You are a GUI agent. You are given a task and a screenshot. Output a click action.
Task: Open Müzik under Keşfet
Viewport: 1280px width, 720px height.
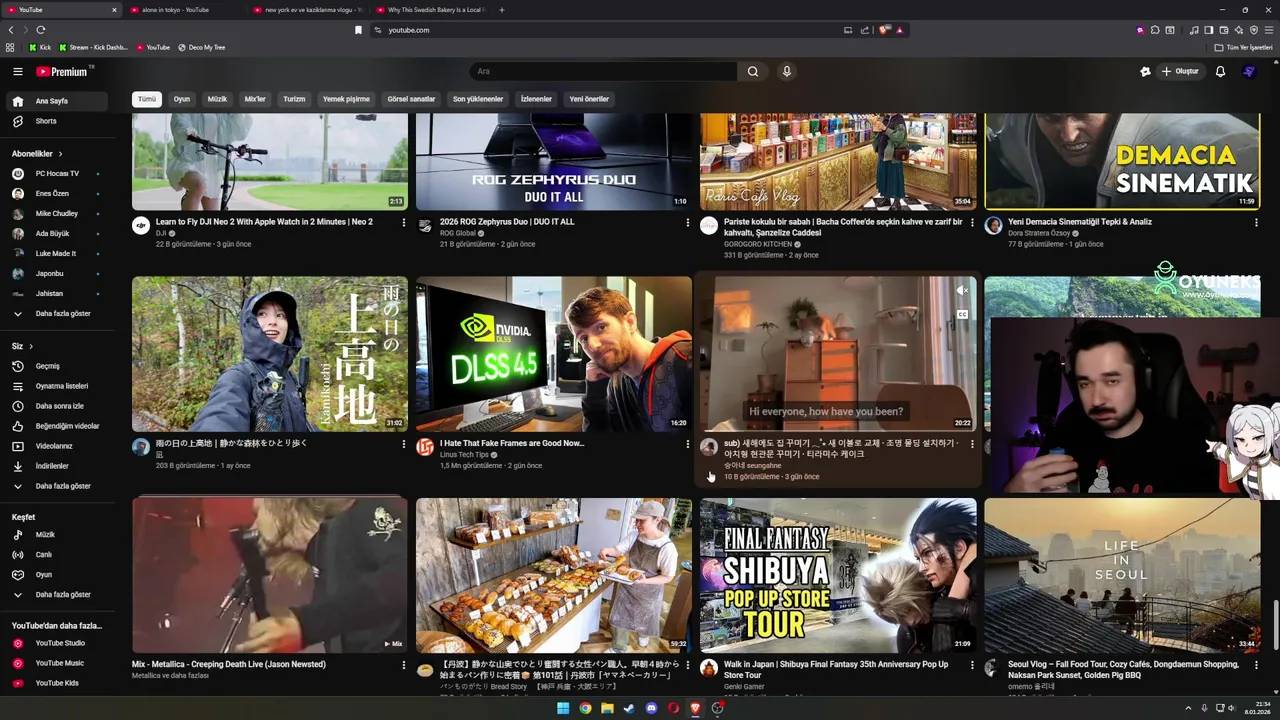[x=58, y=535]
